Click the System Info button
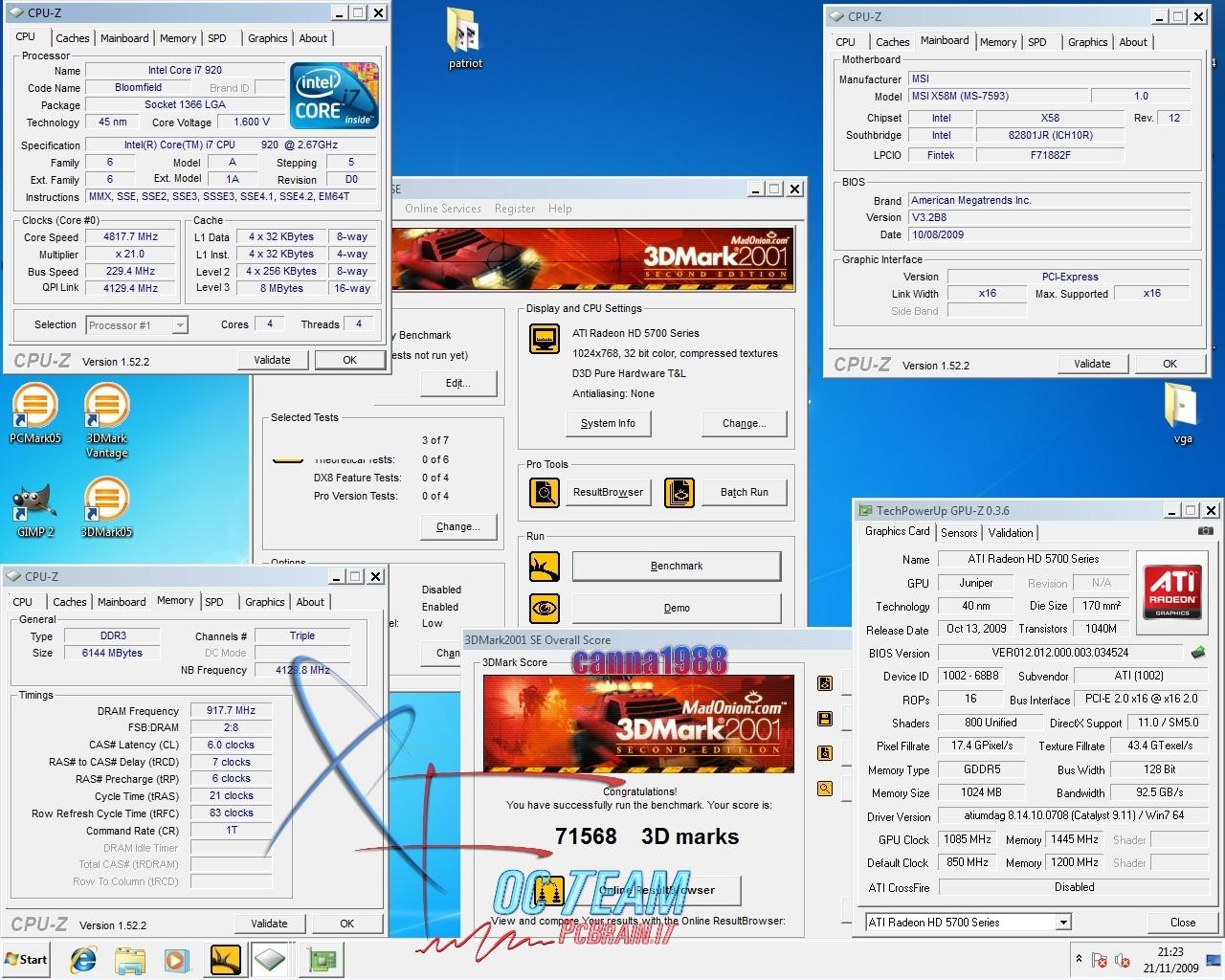The height and width of the screenshot is (980, 1225). click(x=608, y=423)
